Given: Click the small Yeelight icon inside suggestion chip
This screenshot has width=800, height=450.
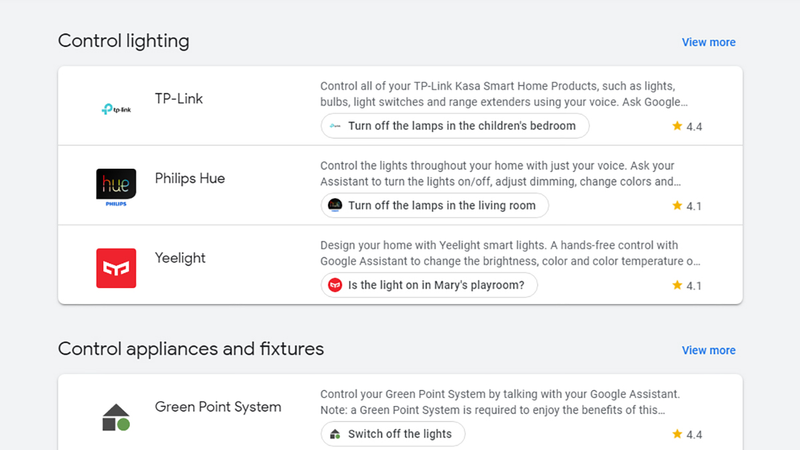Looking at the screenshot, I should (x=335, y=285).
